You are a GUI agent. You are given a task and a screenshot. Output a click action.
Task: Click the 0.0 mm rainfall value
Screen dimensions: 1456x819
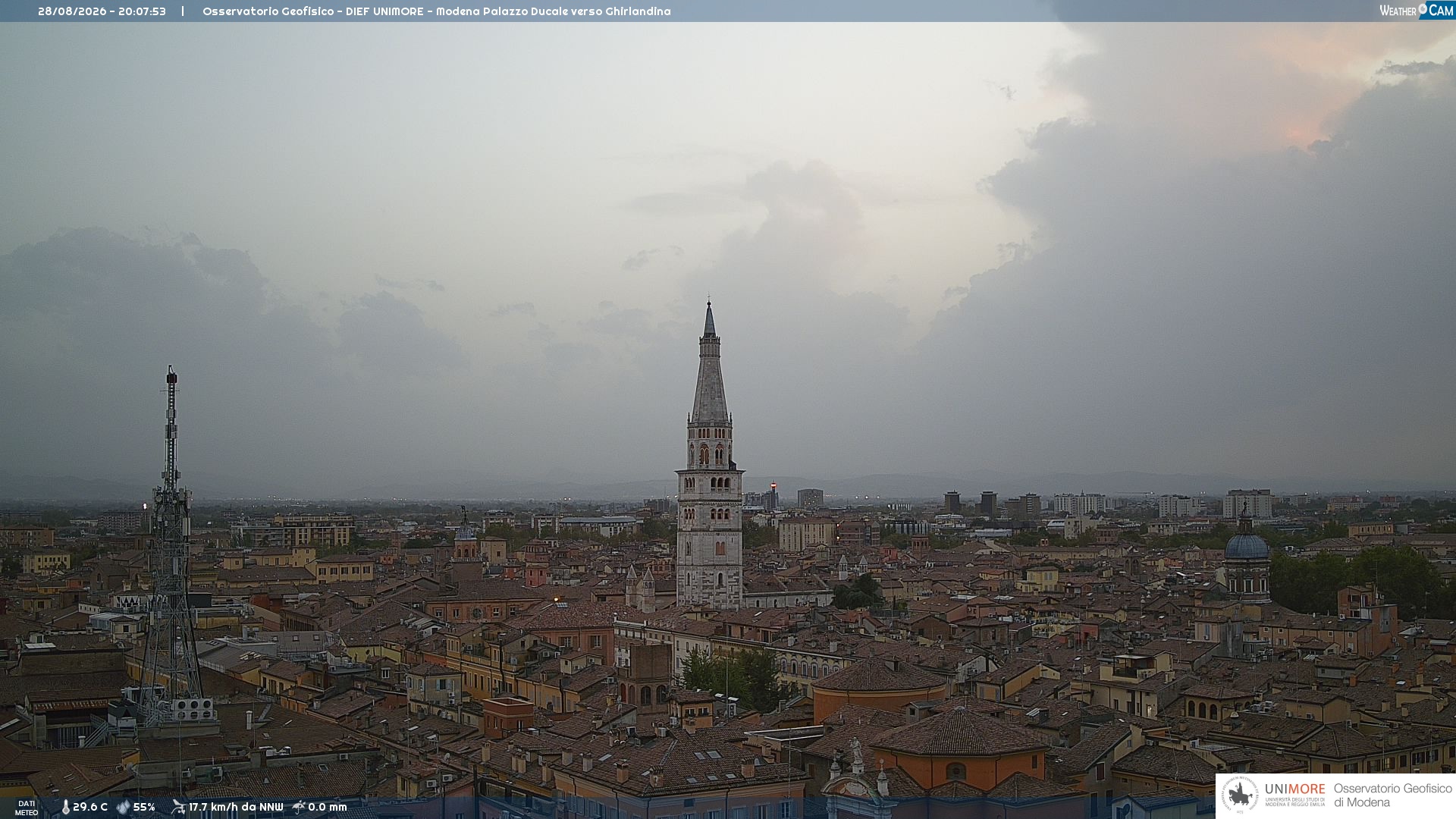click(328, 808)
